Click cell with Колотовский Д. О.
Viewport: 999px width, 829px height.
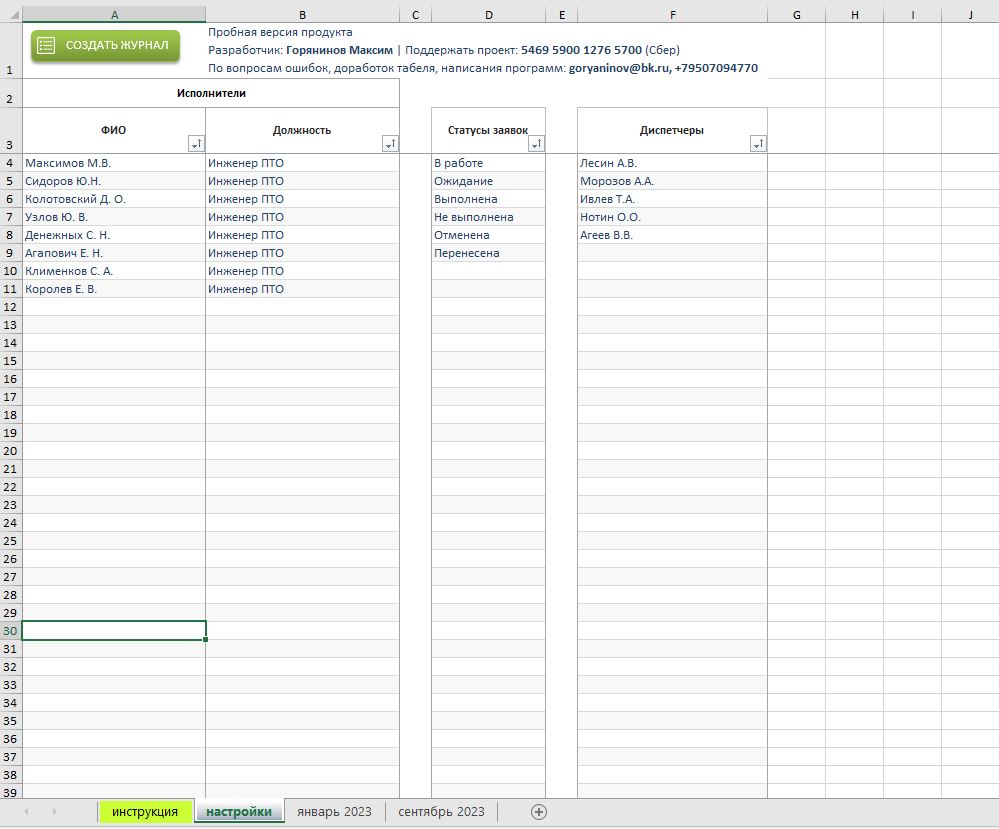click(x=114, y=199)
